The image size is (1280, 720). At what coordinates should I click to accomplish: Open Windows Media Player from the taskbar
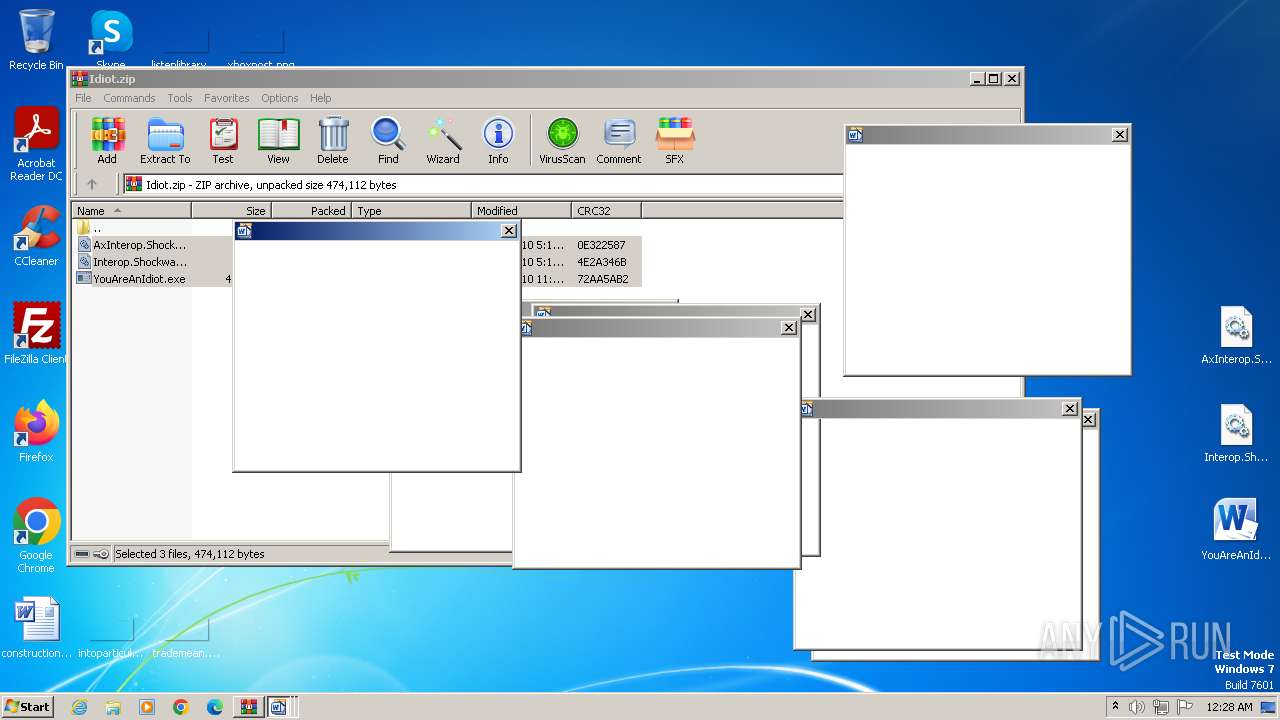(147, 707)
